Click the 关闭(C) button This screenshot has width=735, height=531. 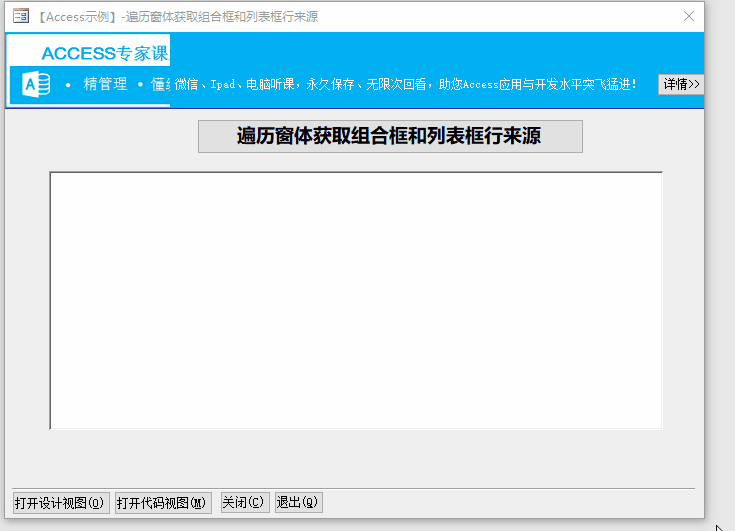tap(245, 502)
